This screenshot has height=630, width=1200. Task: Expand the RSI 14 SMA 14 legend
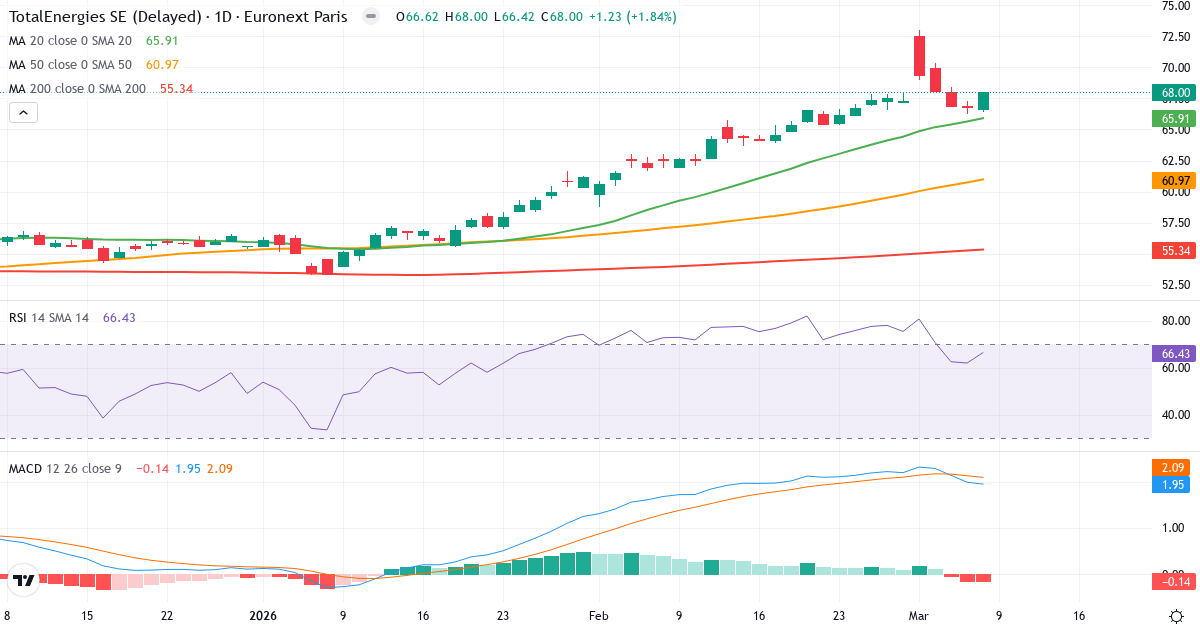tap(48, 318)
